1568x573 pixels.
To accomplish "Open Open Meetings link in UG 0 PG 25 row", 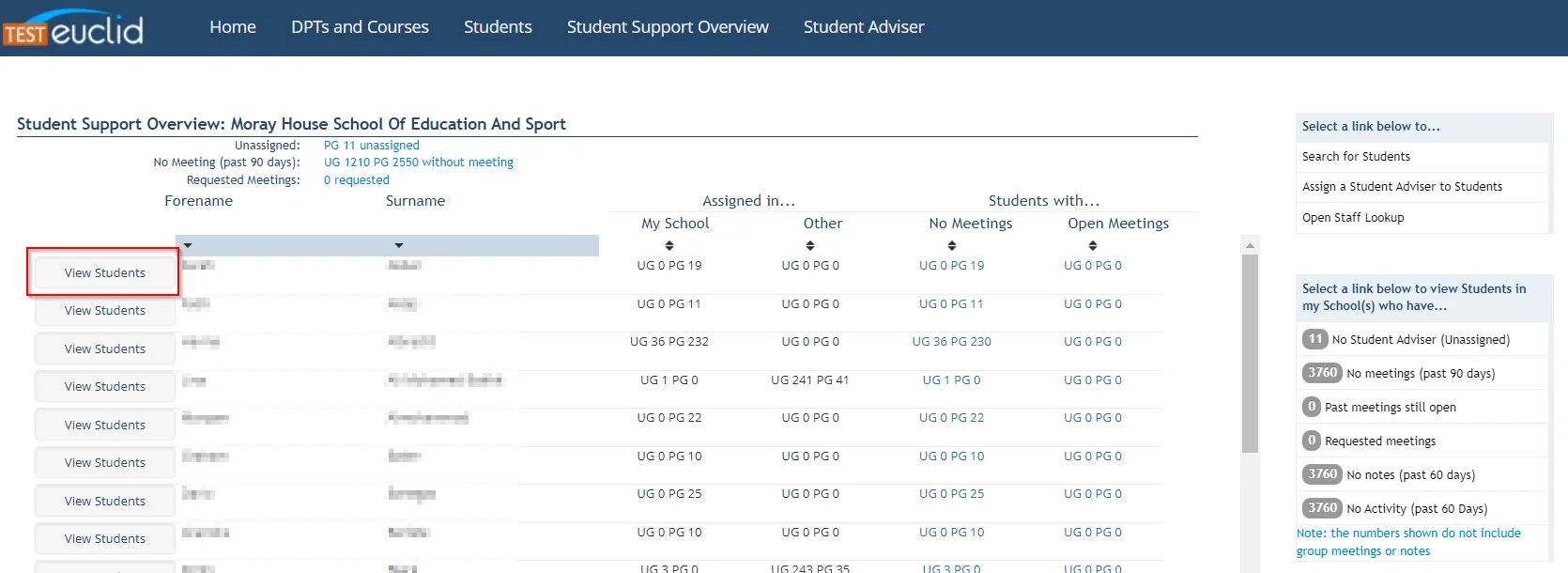I will [1093, 494].
